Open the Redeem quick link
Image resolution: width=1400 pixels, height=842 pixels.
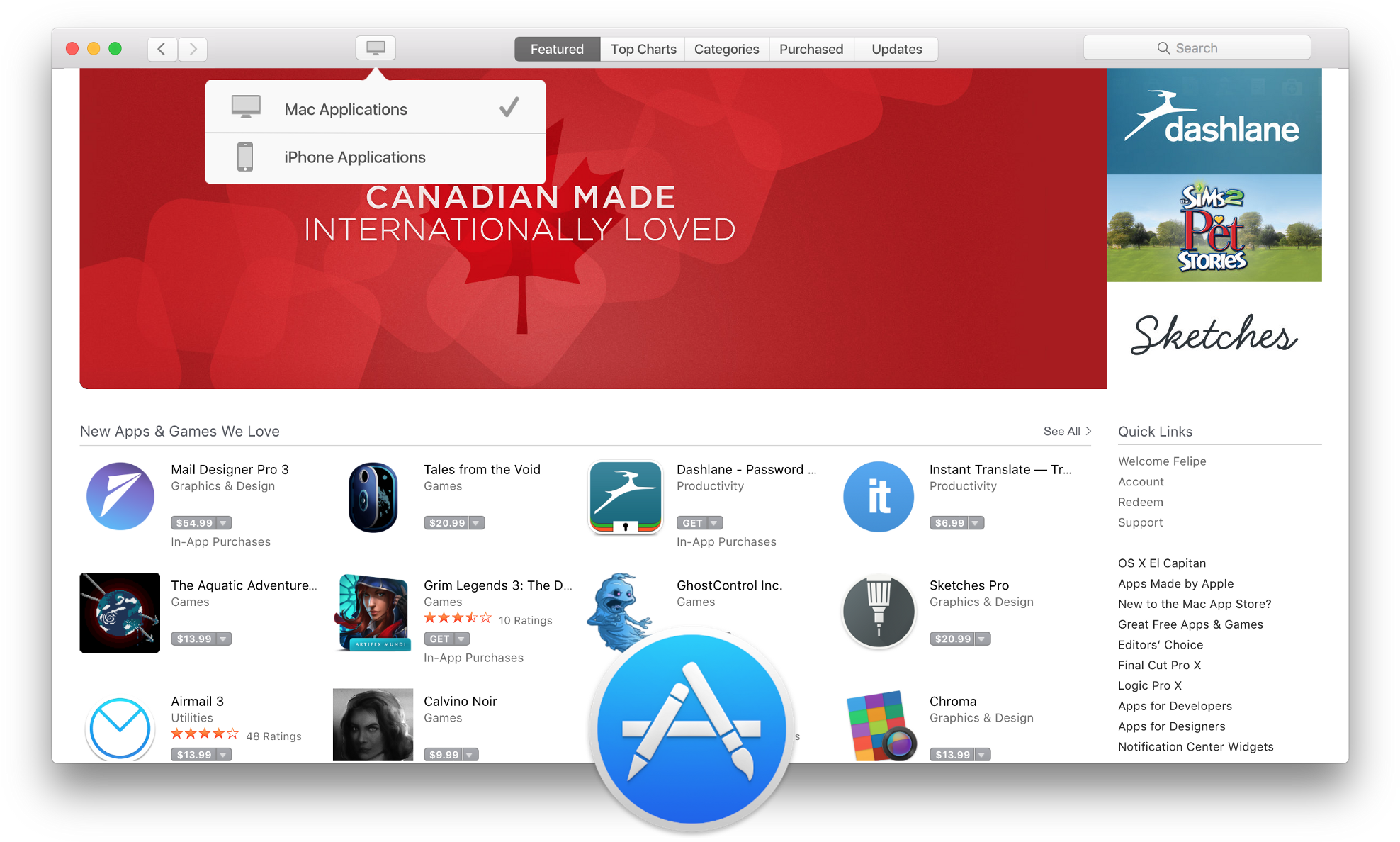pyautogui.click(x=1141, y=502)
